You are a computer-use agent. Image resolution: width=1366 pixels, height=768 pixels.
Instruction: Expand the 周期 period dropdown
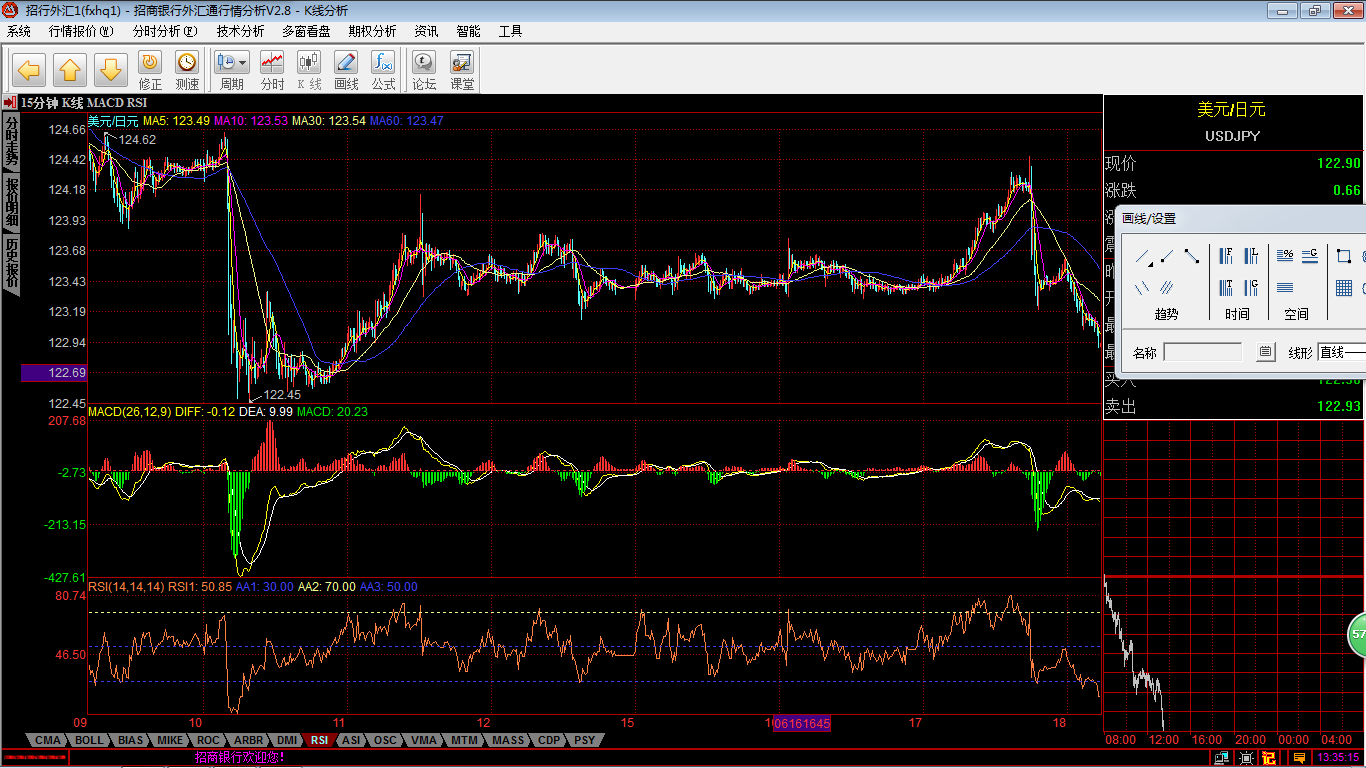241,63
